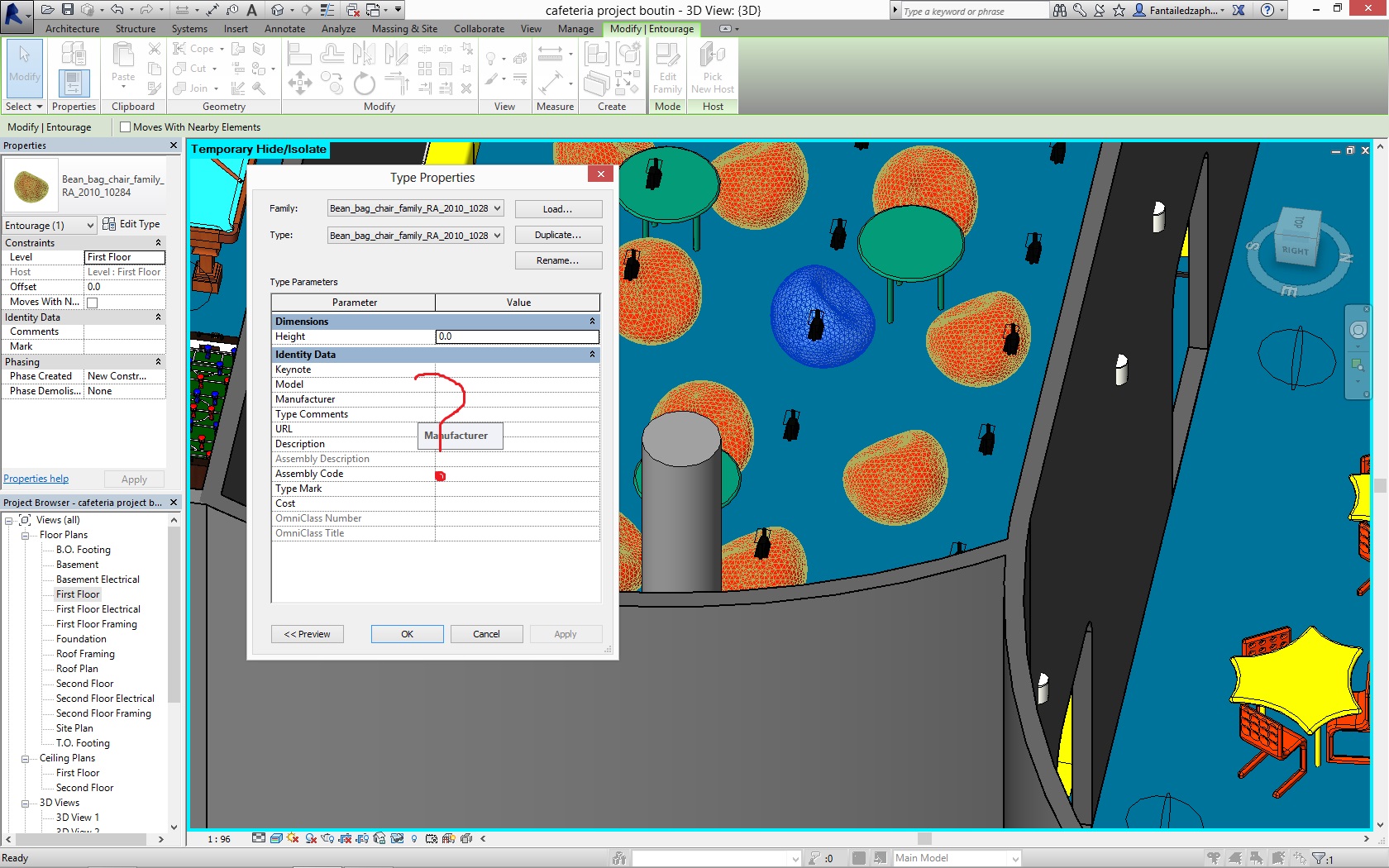Open the Annotate ribbon tab
The image size is (1389, 868).
[284, 29]
